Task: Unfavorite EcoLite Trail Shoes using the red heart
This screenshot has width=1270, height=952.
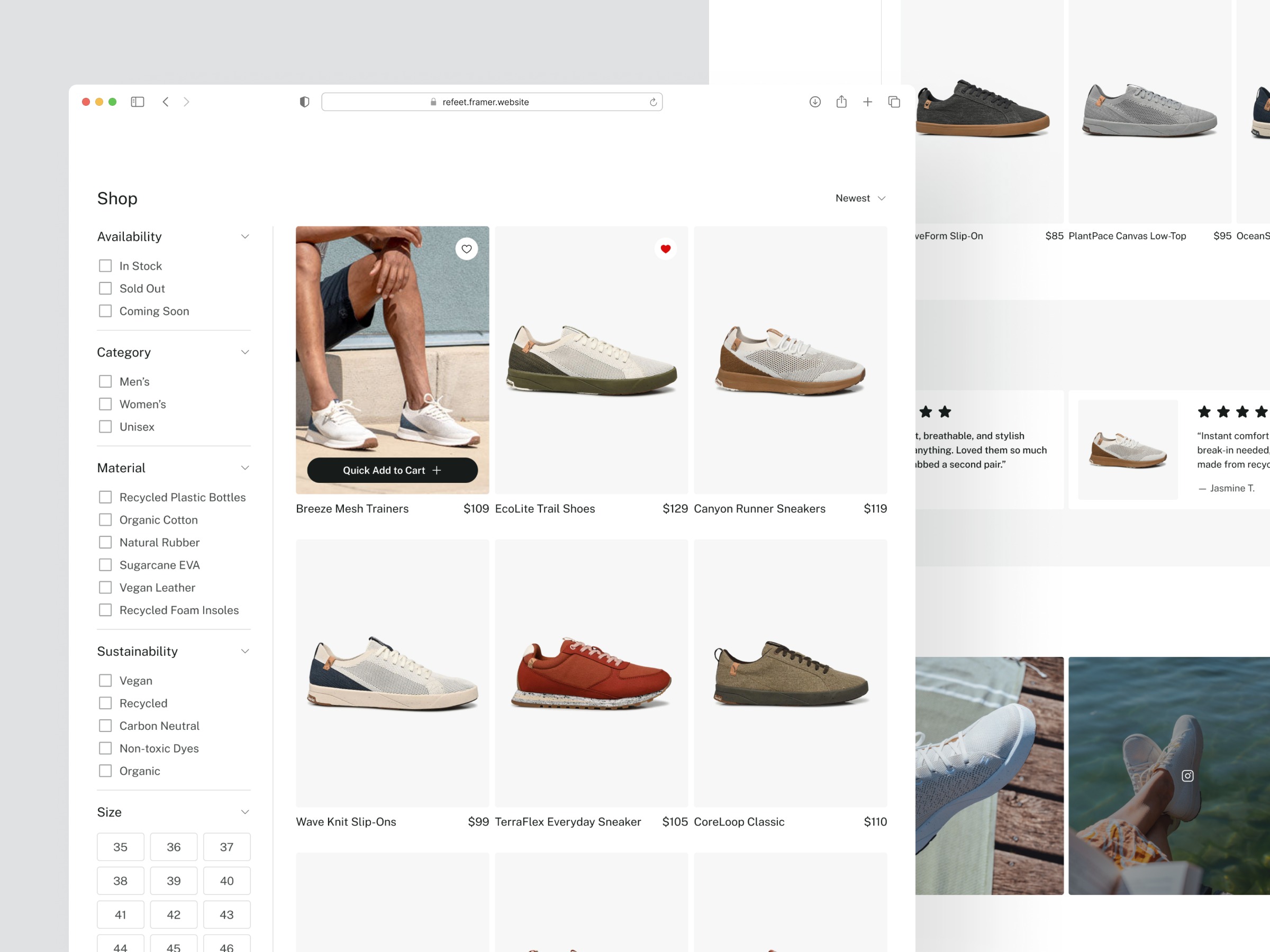Action: click(x=666, y=249)
